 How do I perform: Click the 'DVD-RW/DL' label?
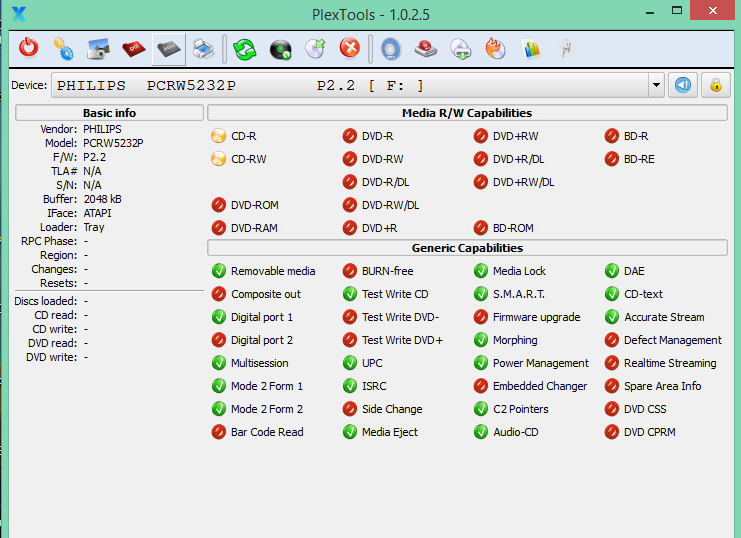pyautogui.click(x=390, y=206)
